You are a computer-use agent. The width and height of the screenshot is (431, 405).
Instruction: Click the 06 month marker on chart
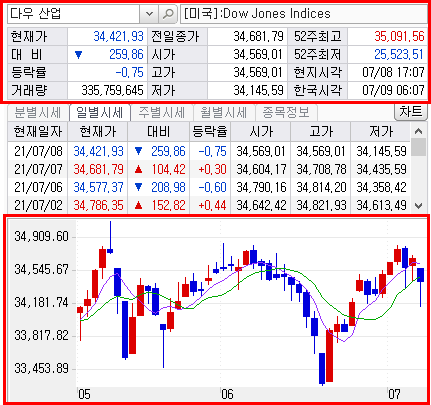click(x=227, y=394)
